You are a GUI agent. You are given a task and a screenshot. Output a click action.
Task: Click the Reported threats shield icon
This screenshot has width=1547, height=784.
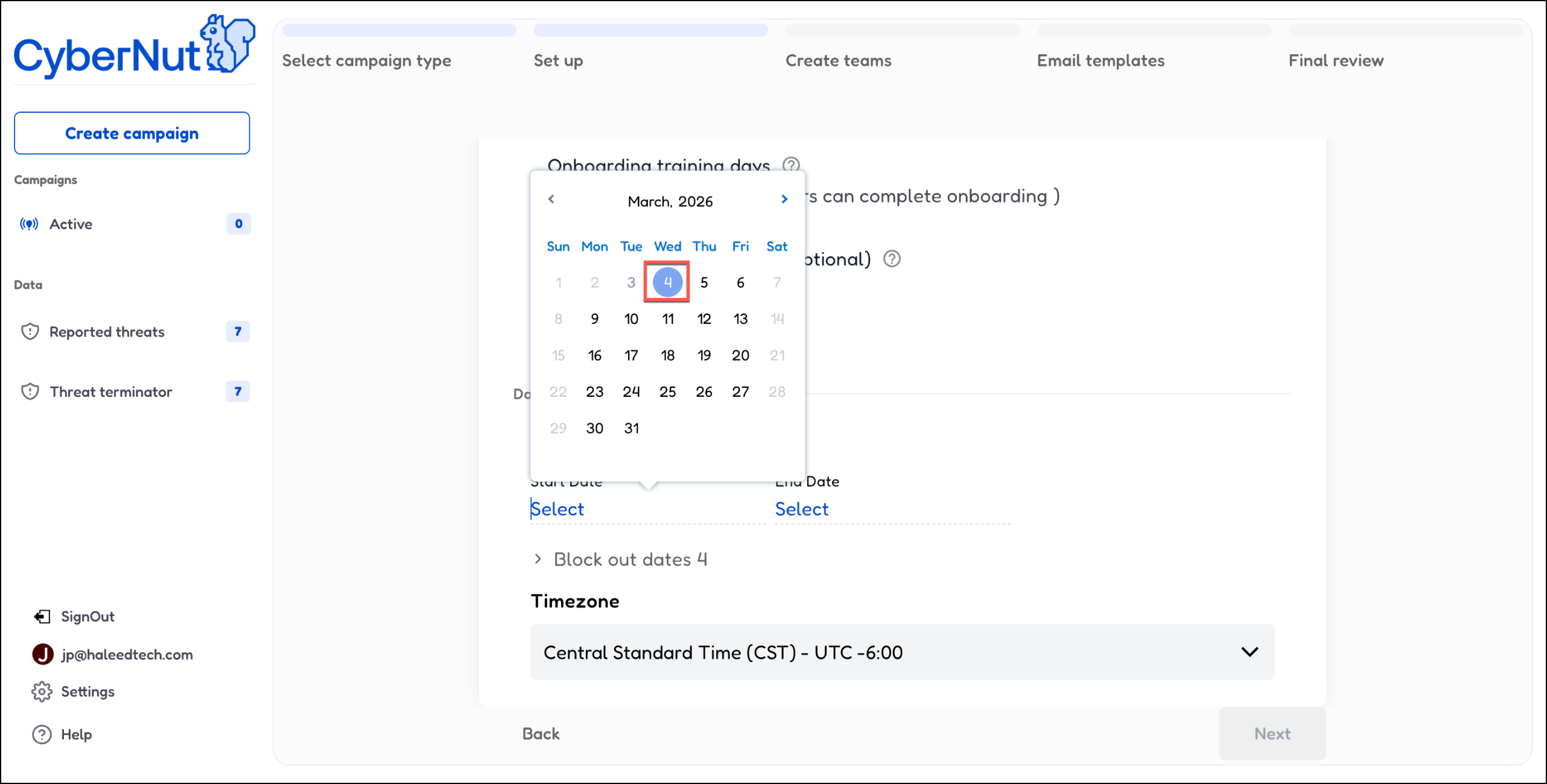click(30, 332)
